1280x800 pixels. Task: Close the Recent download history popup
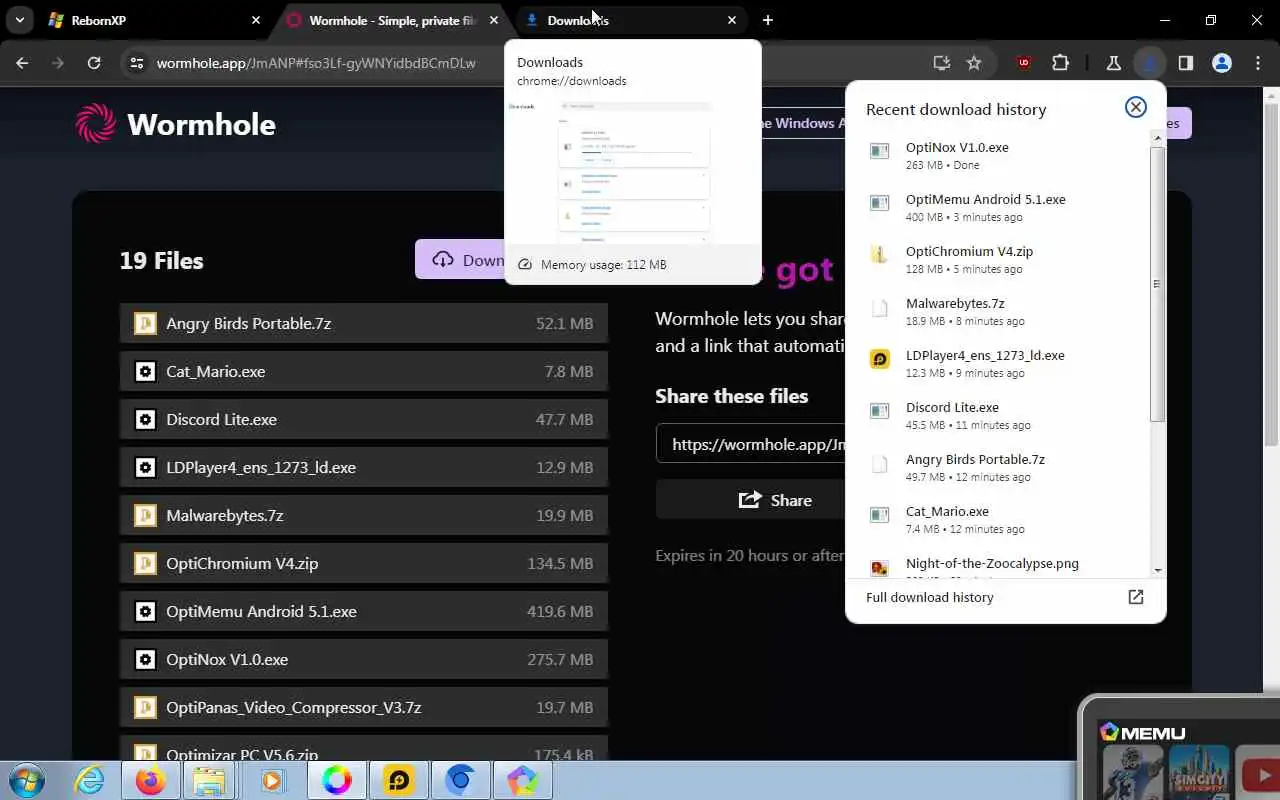pos(1136,107)
